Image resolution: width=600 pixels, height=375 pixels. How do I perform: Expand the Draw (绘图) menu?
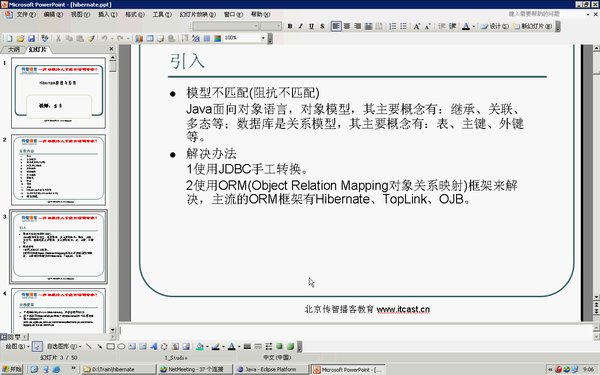pyautogui.click(x=17, y=346)
